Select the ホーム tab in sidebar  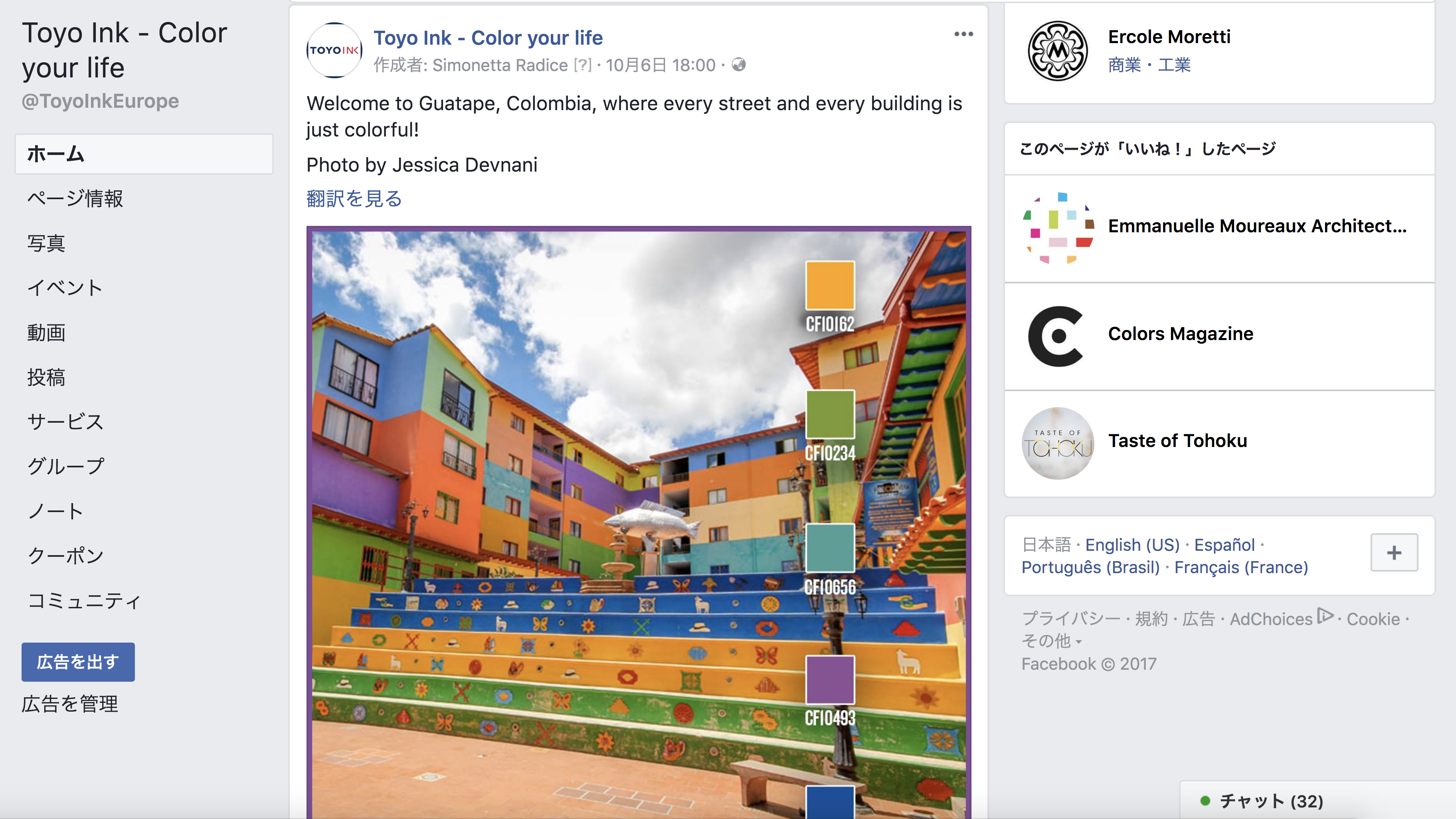coord(144,154)
